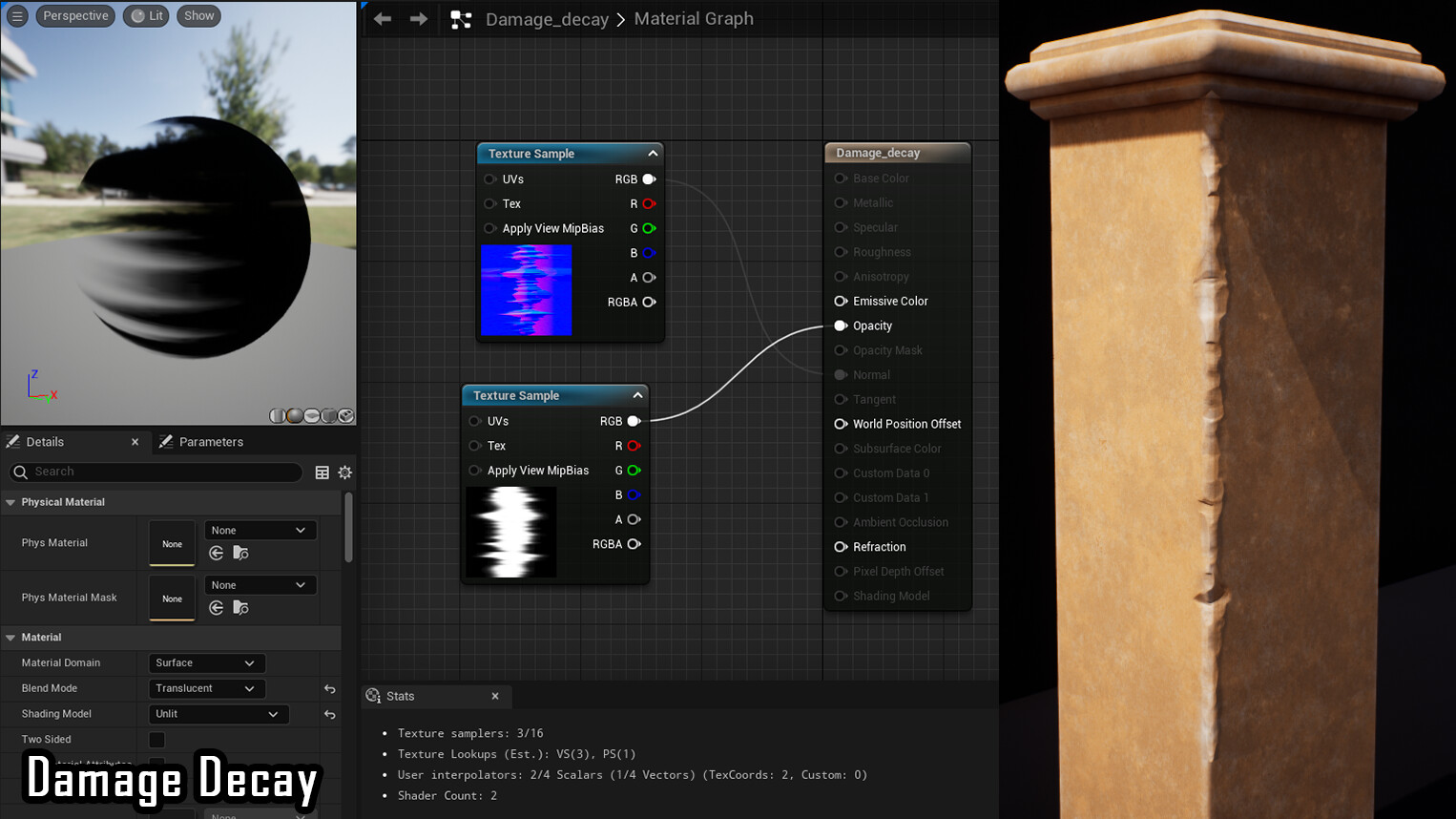Viewport: 1456px width, 819px height.
Task: Open the Blend Mode dropdown showing Translucent
Action: pyautogui.click(x=207, y=687)
